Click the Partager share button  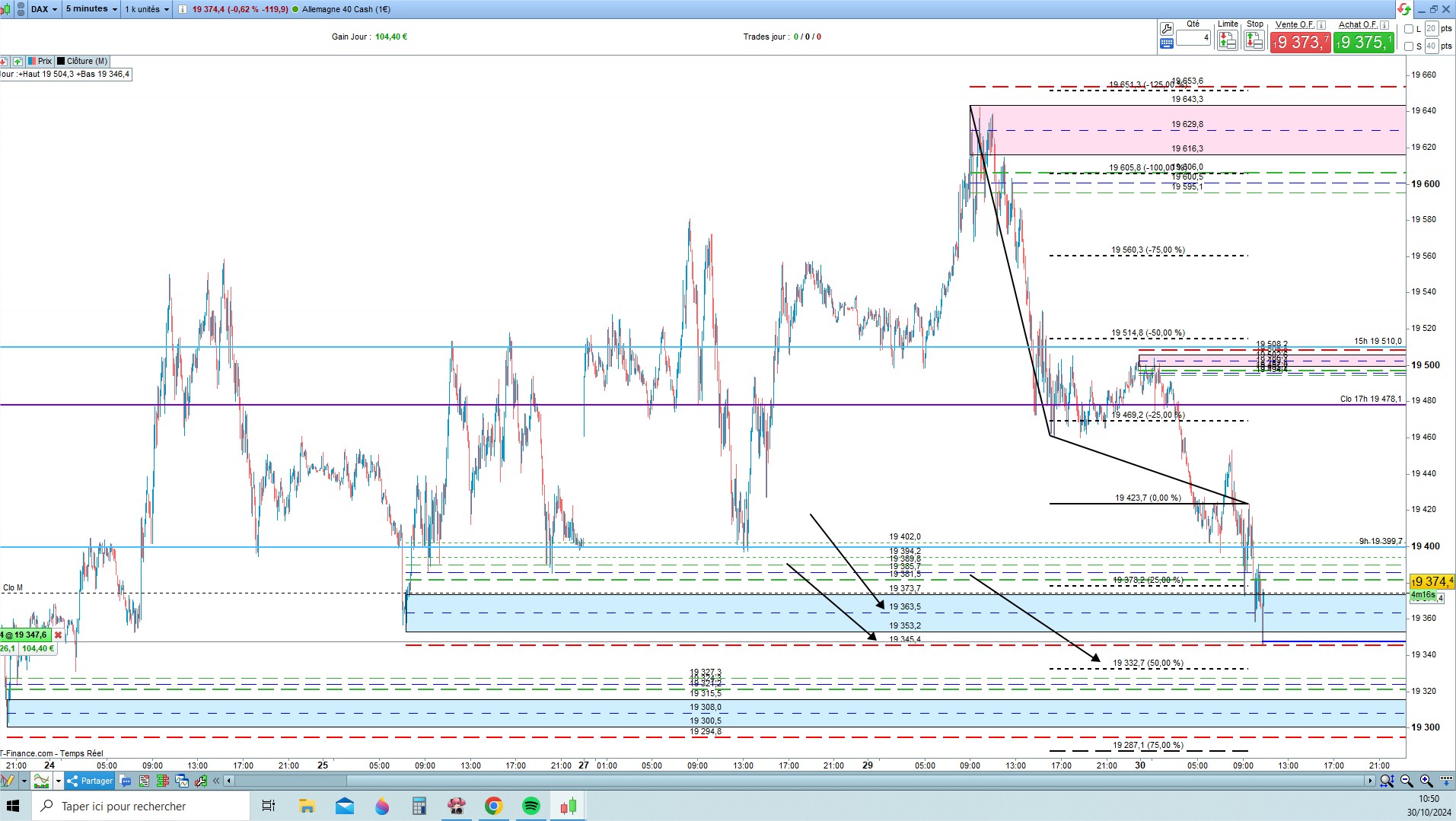click(x=90, y=781)
